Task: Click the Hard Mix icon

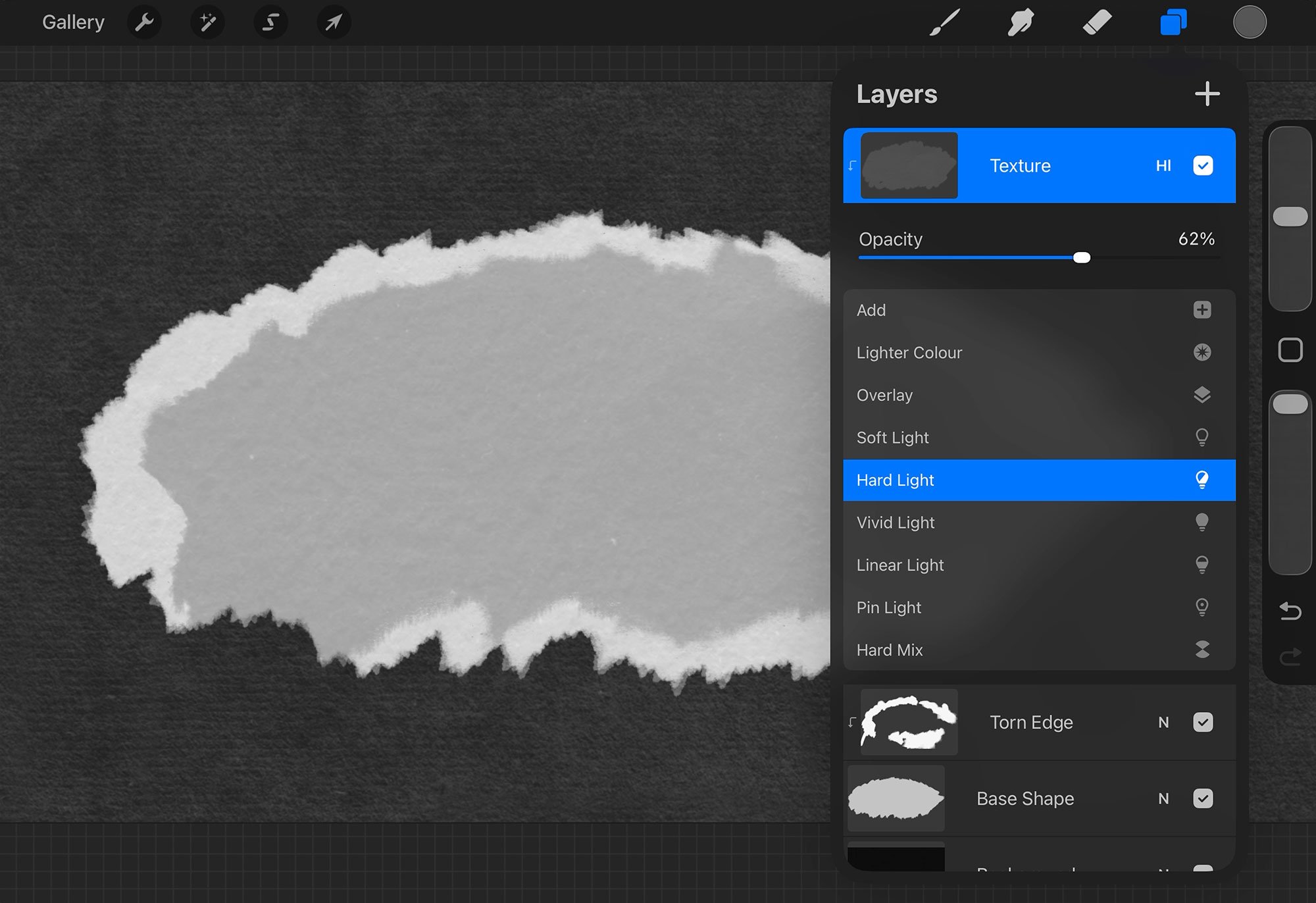Action: coord(1202,650)
